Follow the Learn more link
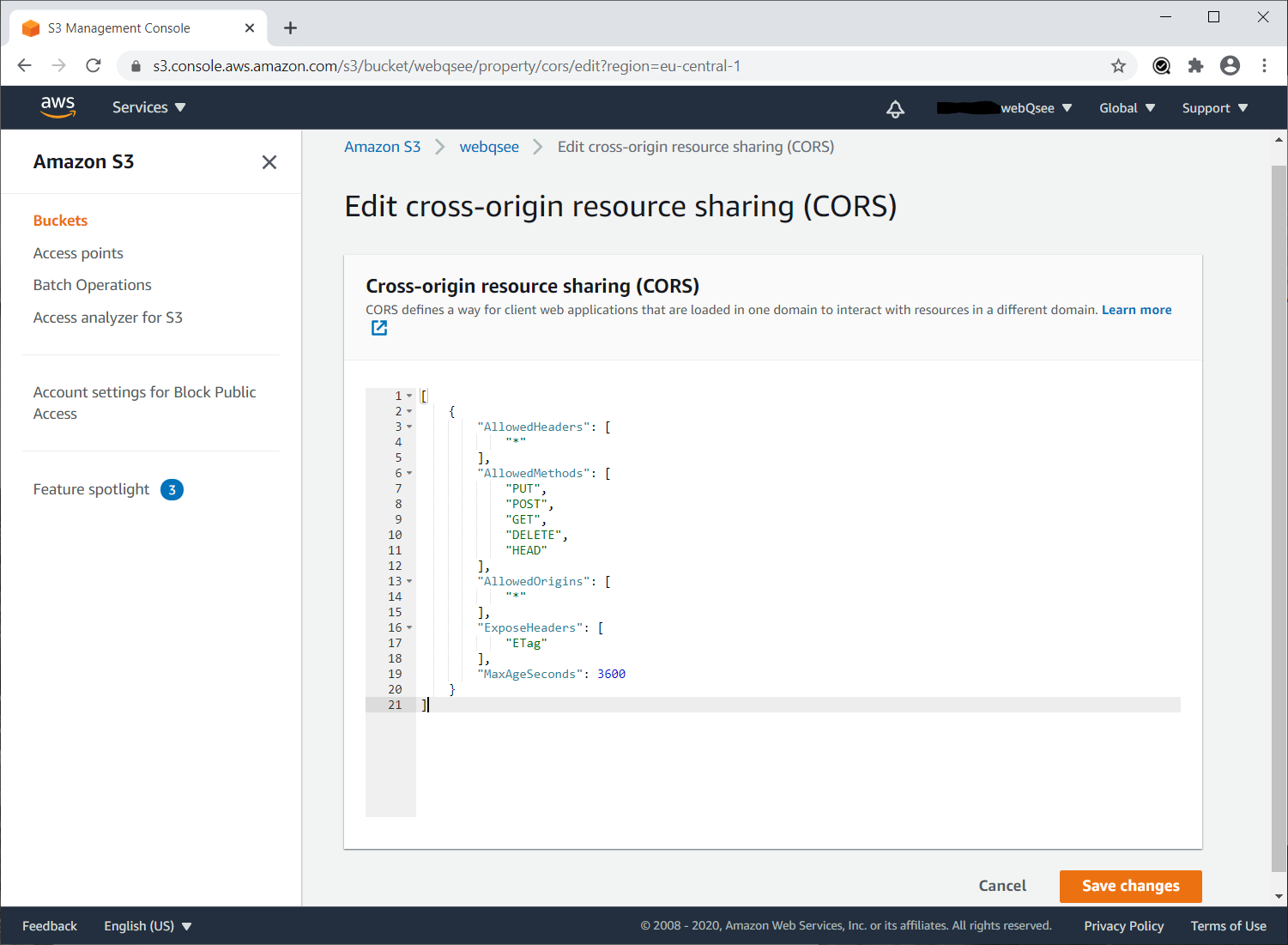Screen dimensions: 1288x945 (1136, 310)
